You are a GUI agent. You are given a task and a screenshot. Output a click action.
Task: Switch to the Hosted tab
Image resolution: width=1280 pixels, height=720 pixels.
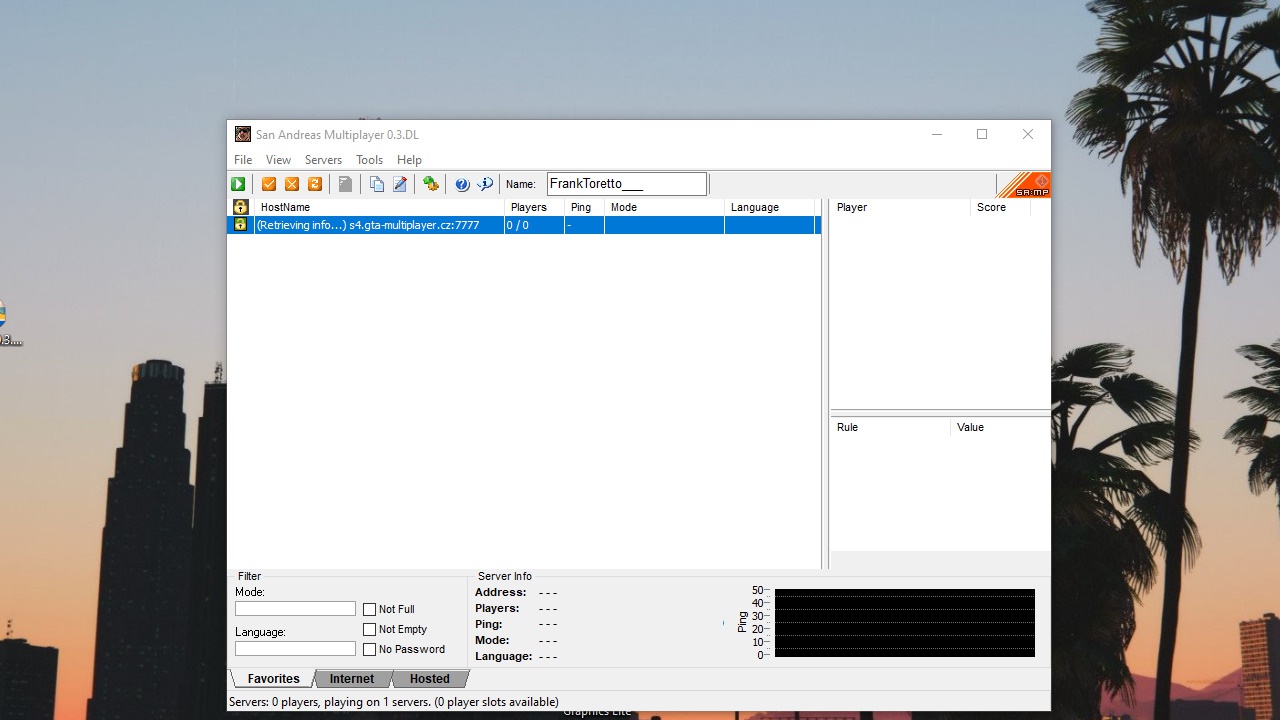[429, 679]
